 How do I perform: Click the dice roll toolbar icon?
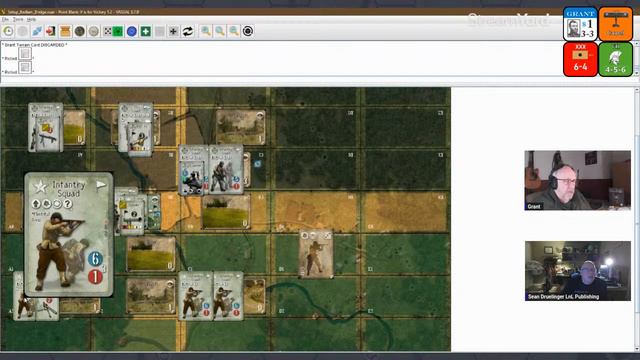[107, 31]
